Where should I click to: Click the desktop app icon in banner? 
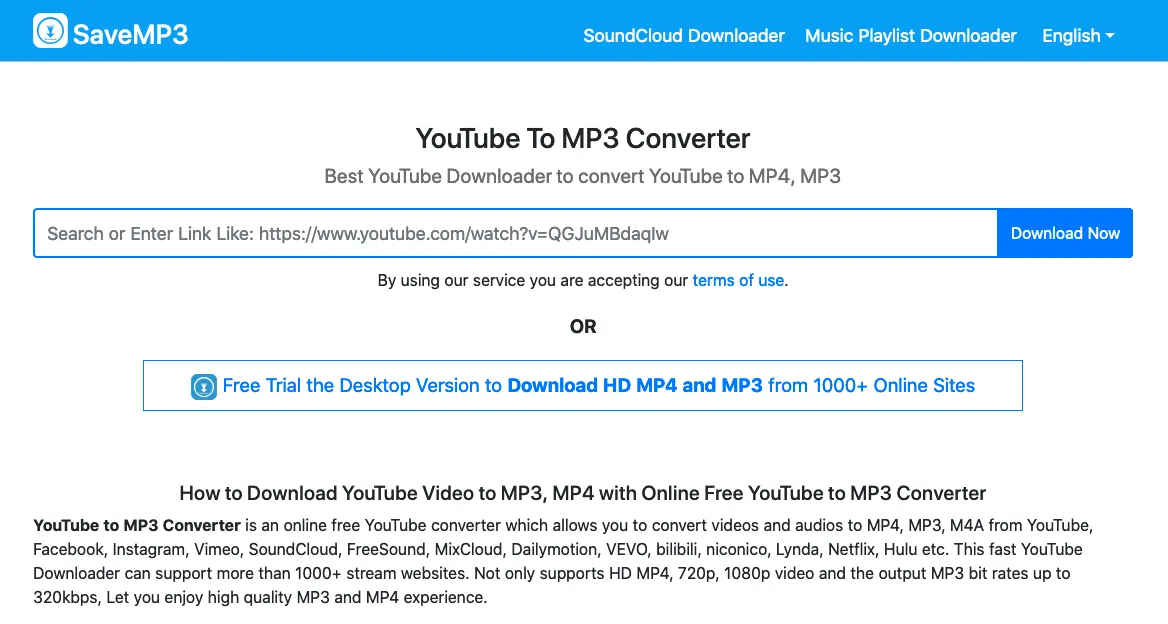[x=203, y=386]
